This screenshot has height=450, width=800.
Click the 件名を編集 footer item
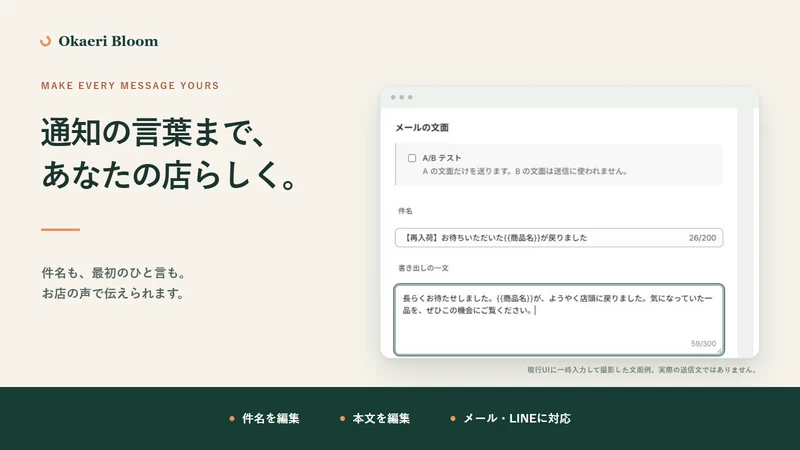coord(265,418)
